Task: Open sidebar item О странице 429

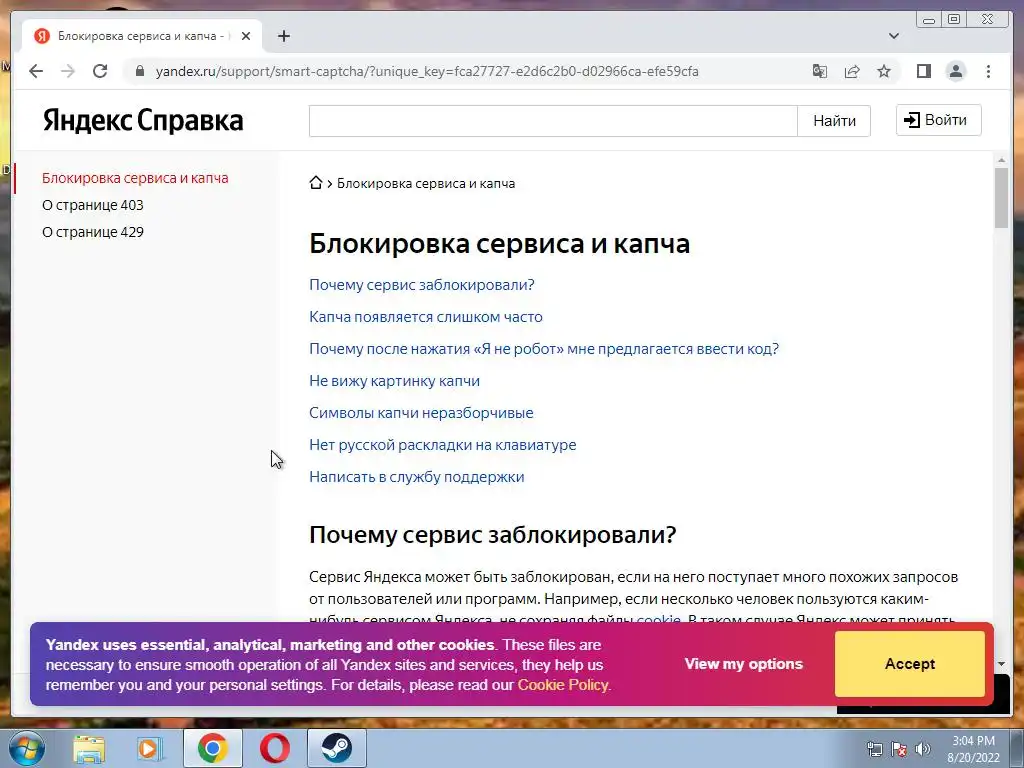Action: point(93,232)
